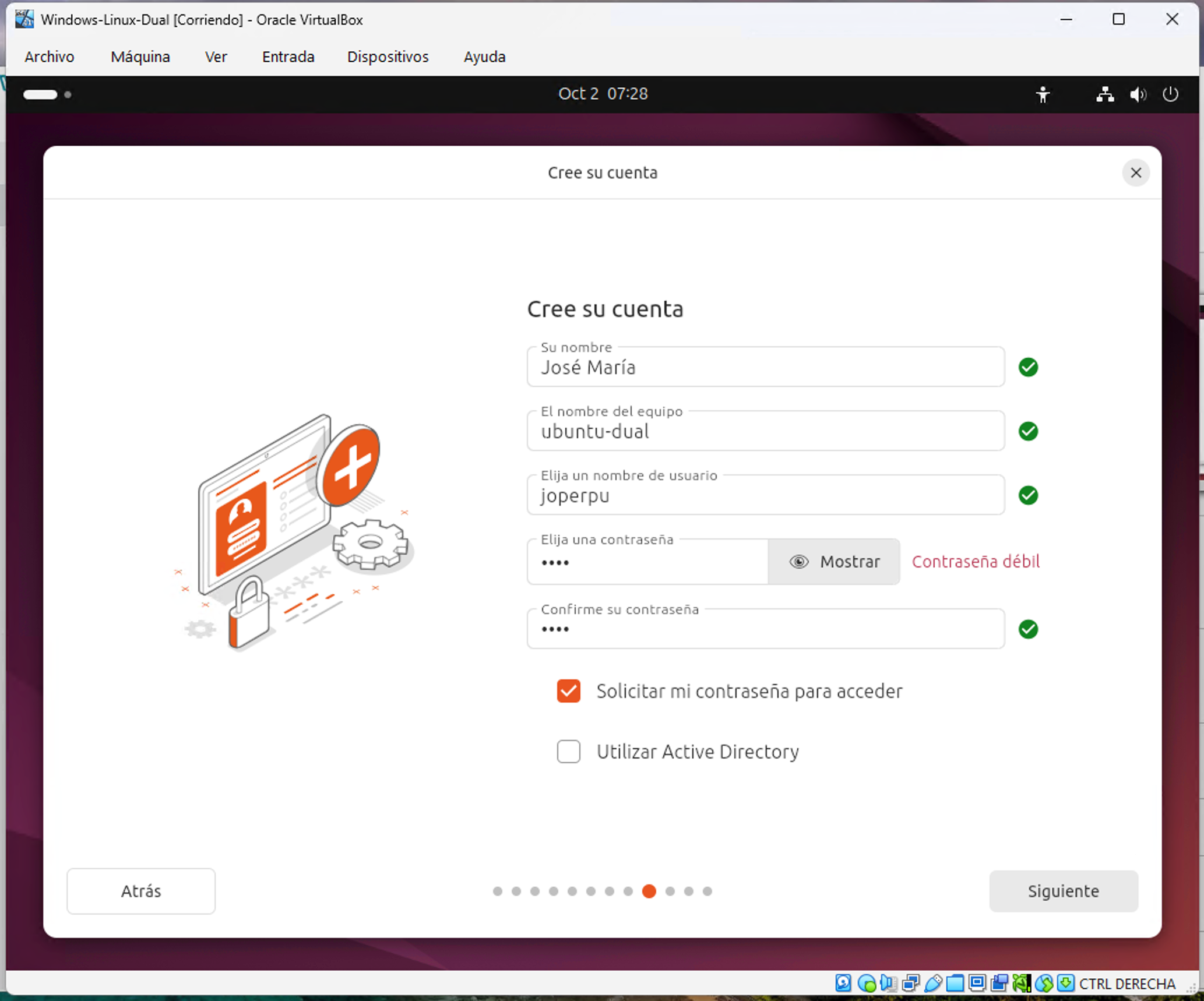This screenshot has width=1204, height=1001.
Task: Click the CPU execution turtle icon
Action: coord(1022,983)
